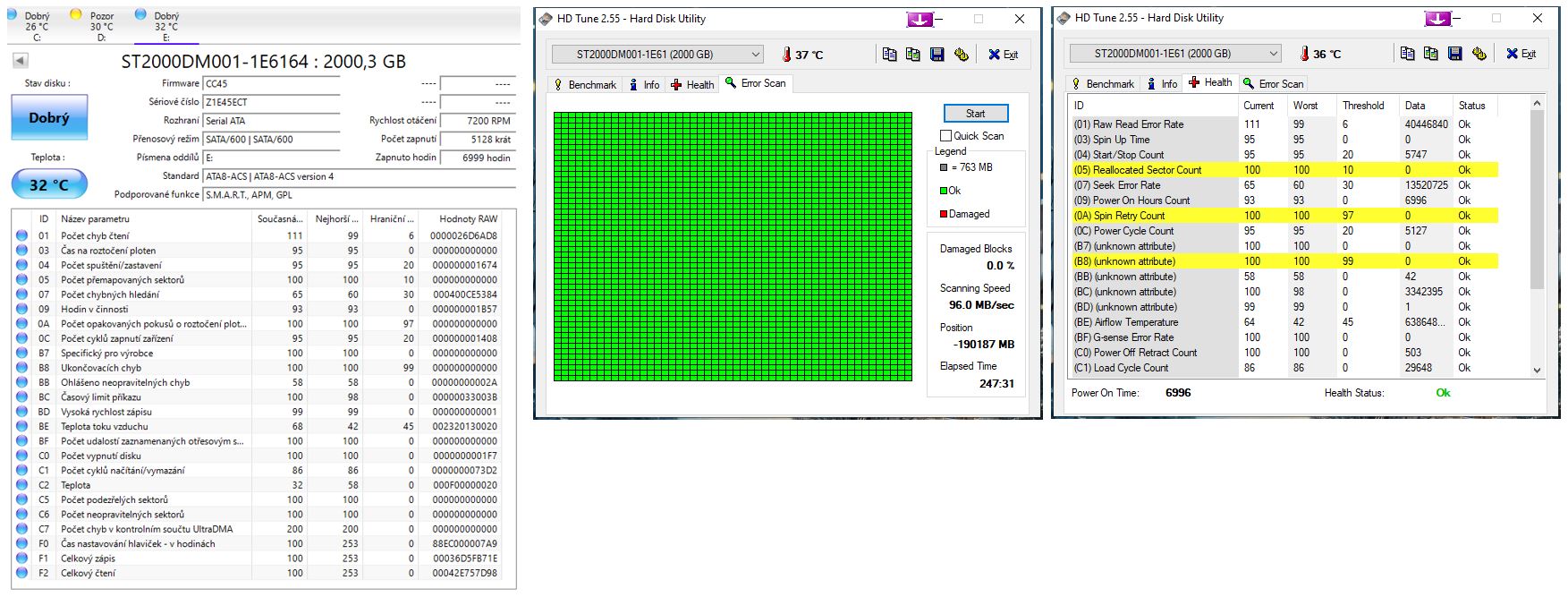Click copy screenshot icon in Health window
The width and height of the screenshot is (1568, 597).
(1430, 54)
